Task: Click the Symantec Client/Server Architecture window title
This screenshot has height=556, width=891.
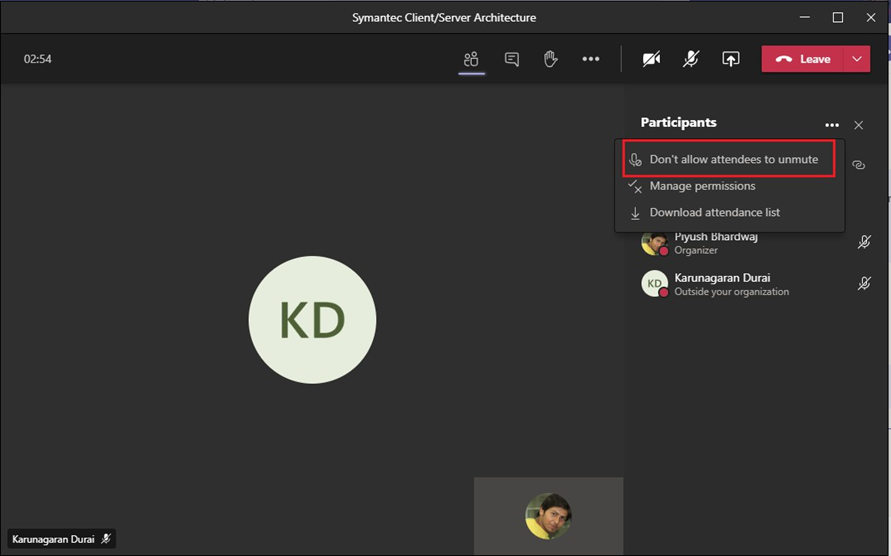Action: [x=444, y=18]
